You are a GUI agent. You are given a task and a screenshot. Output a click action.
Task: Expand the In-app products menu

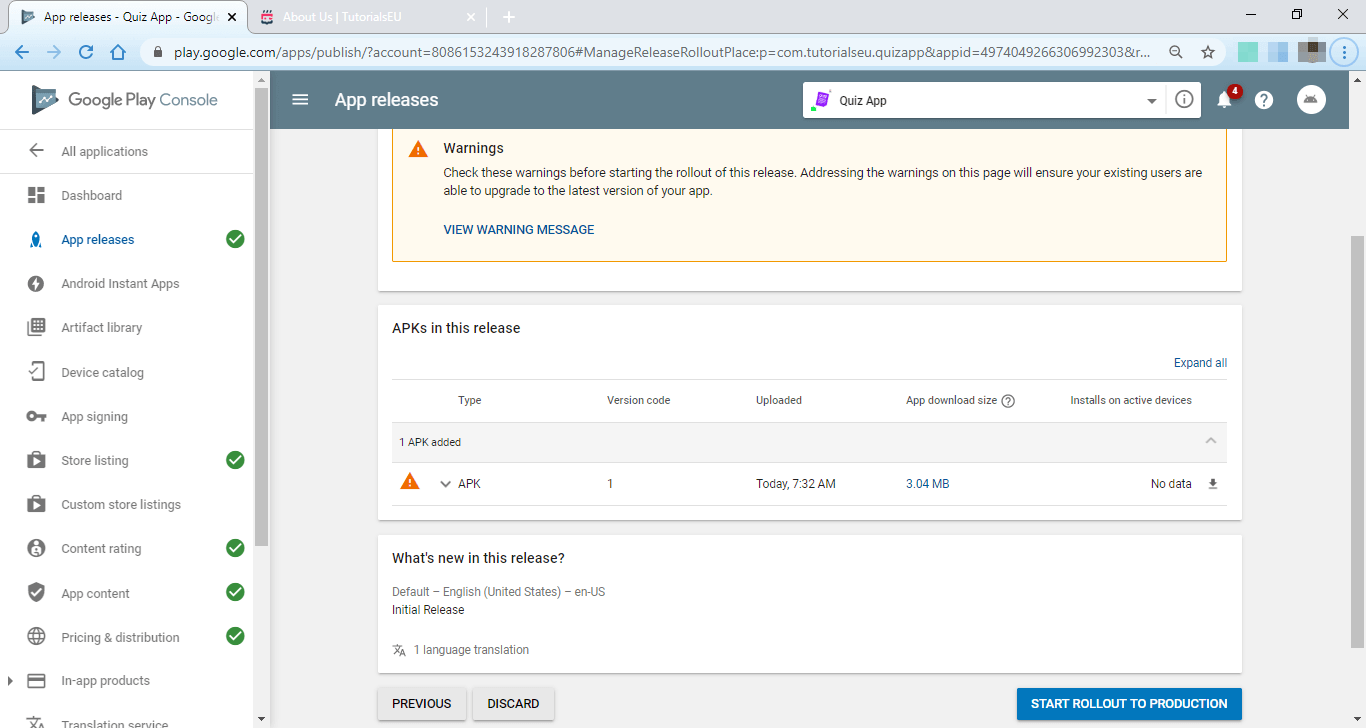tap(11, 681)
